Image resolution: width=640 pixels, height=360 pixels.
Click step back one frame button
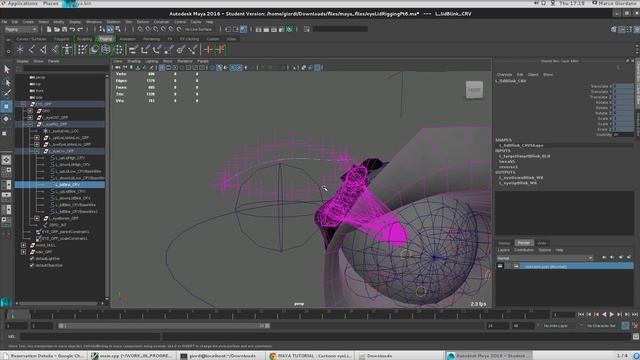point(589,314)
